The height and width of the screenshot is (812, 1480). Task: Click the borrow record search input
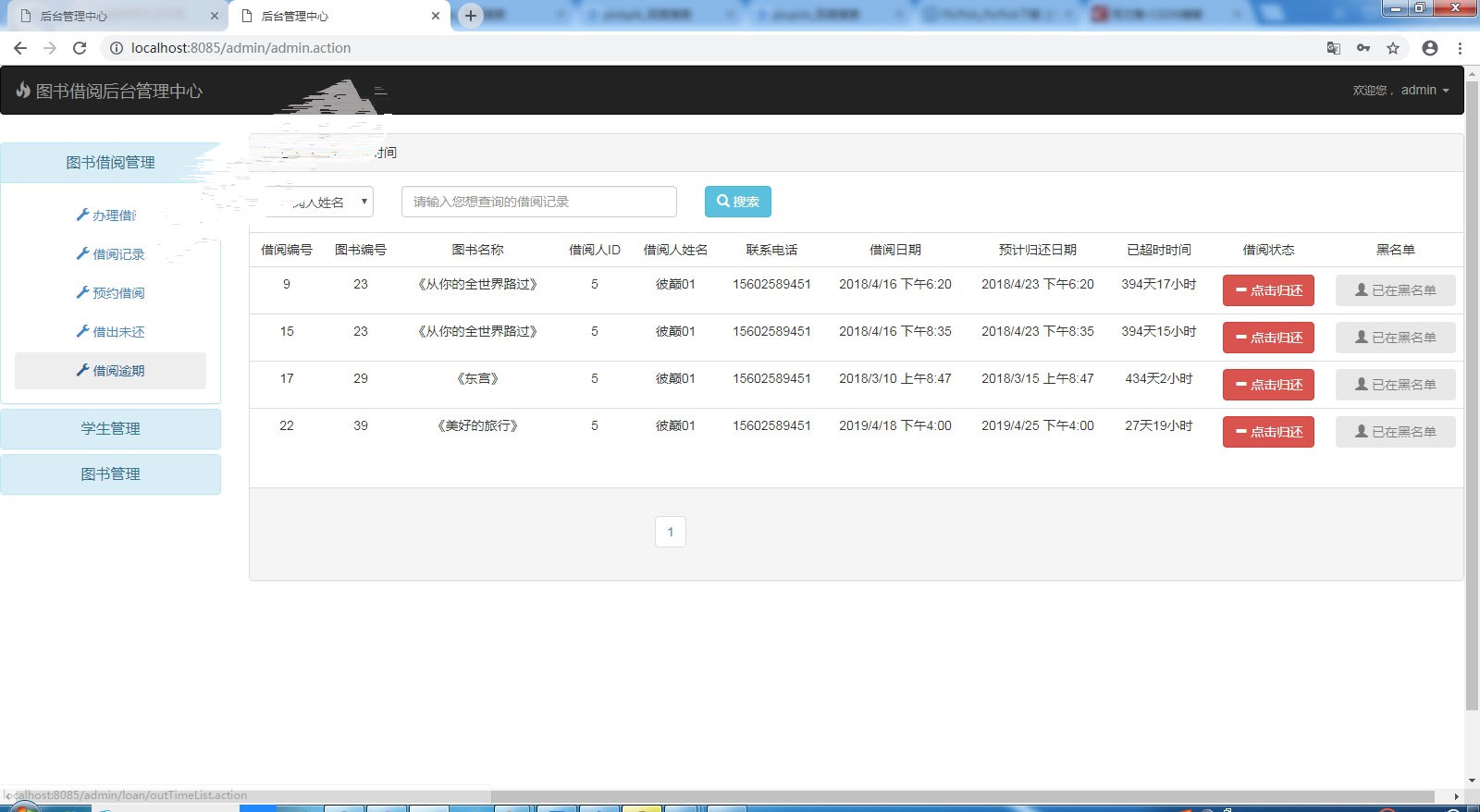[538, 202]
